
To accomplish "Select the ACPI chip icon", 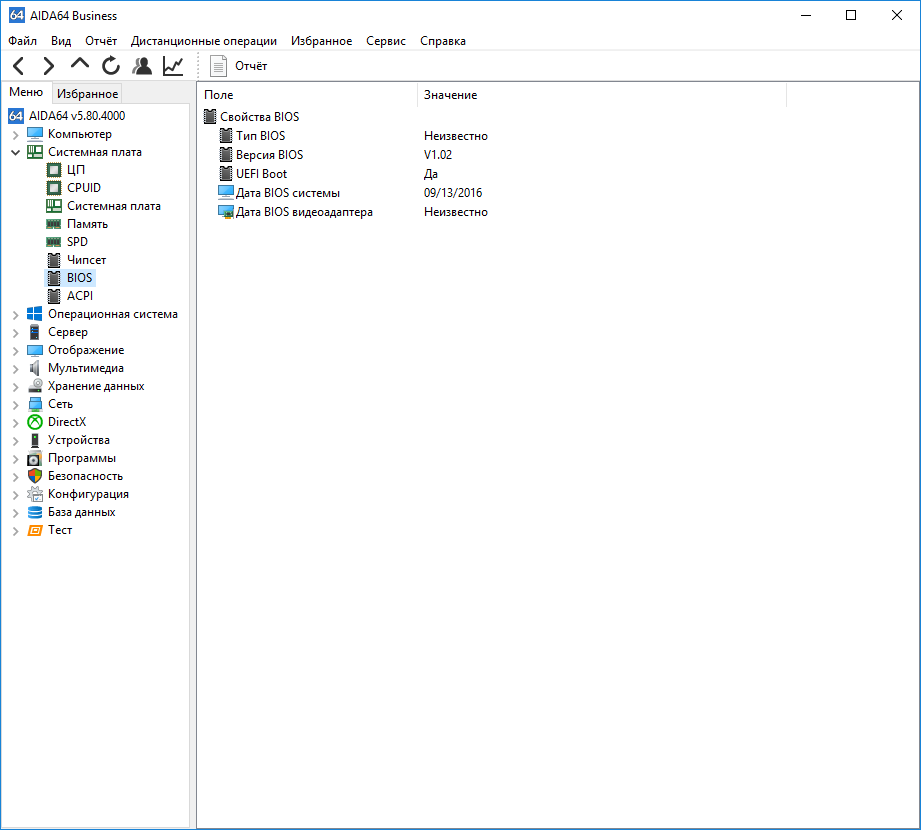I will tap(53, 296).
